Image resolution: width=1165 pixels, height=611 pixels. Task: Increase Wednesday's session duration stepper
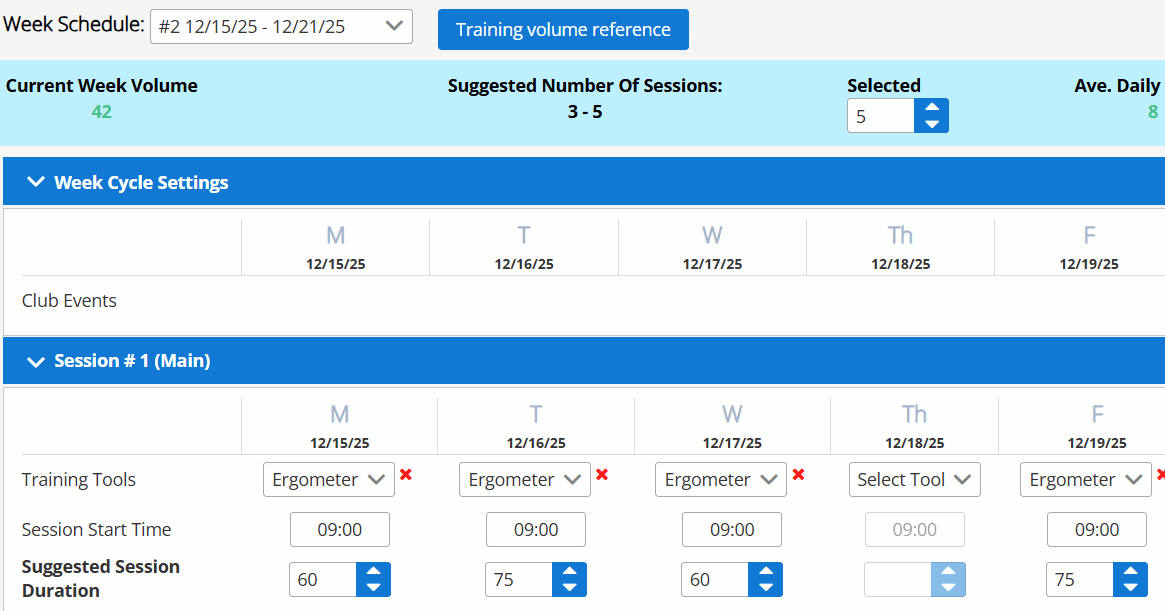click(766, 572)
